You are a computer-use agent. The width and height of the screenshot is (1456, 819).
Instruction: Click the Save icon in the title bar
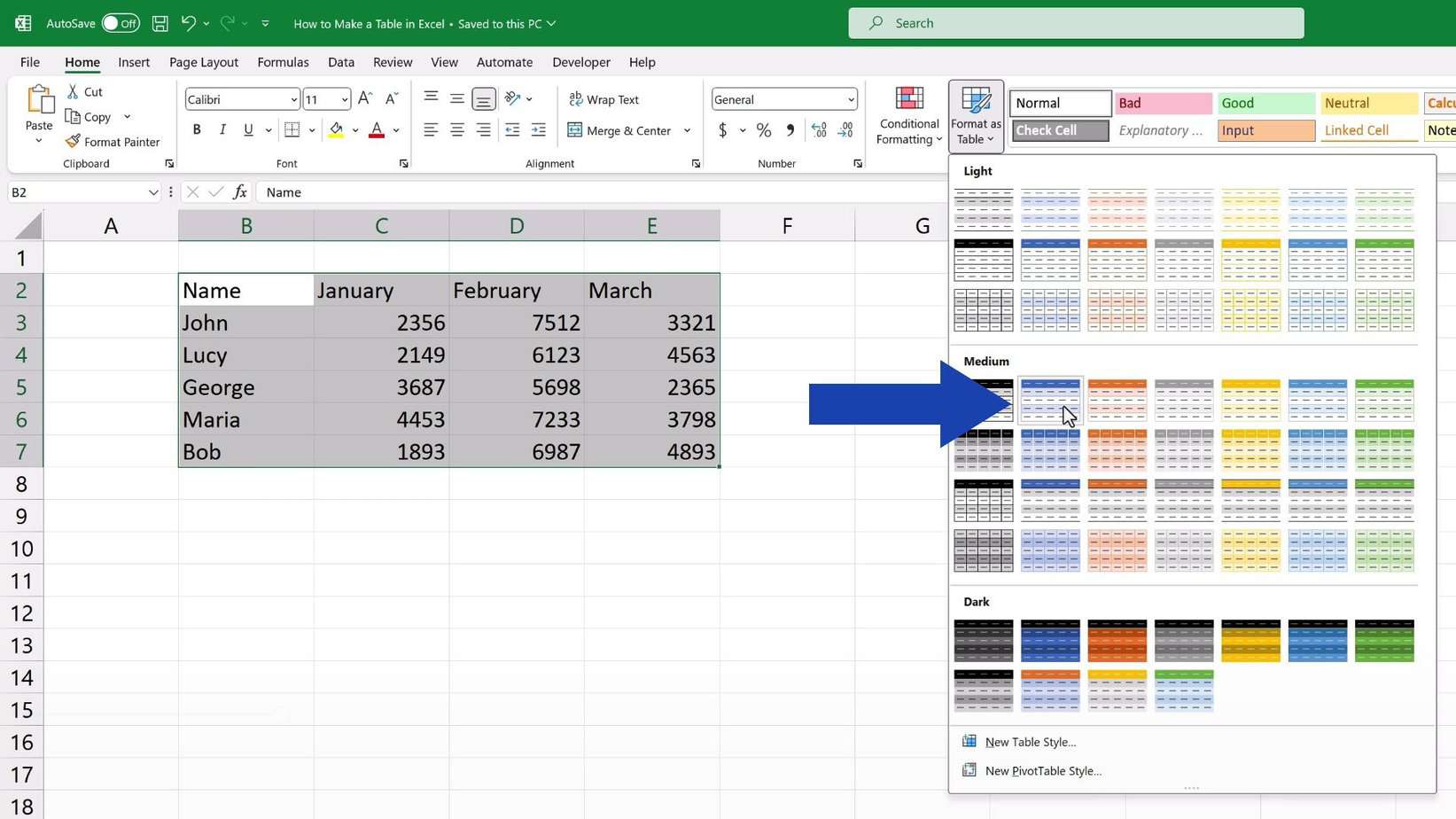160,23
